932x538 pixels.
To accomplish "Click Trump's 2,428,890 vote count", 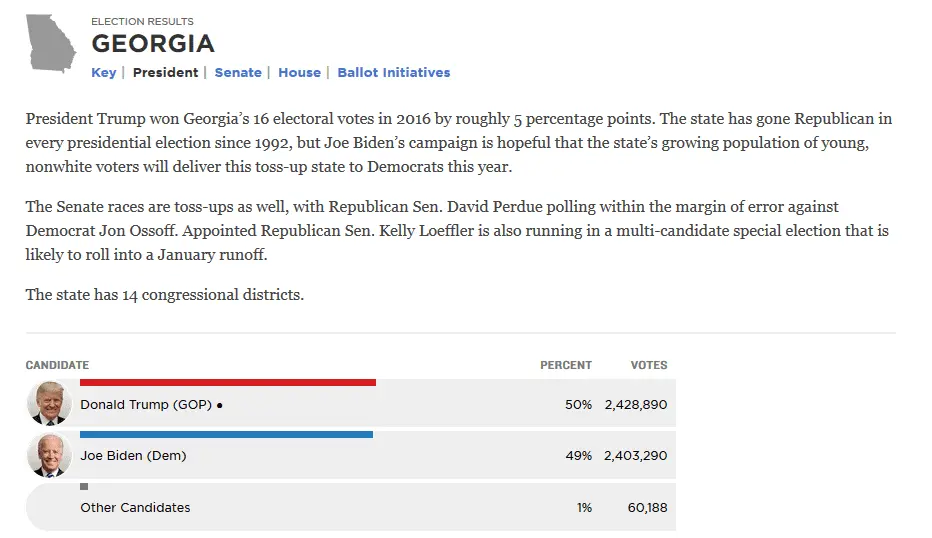I will [x=635, y=405].
